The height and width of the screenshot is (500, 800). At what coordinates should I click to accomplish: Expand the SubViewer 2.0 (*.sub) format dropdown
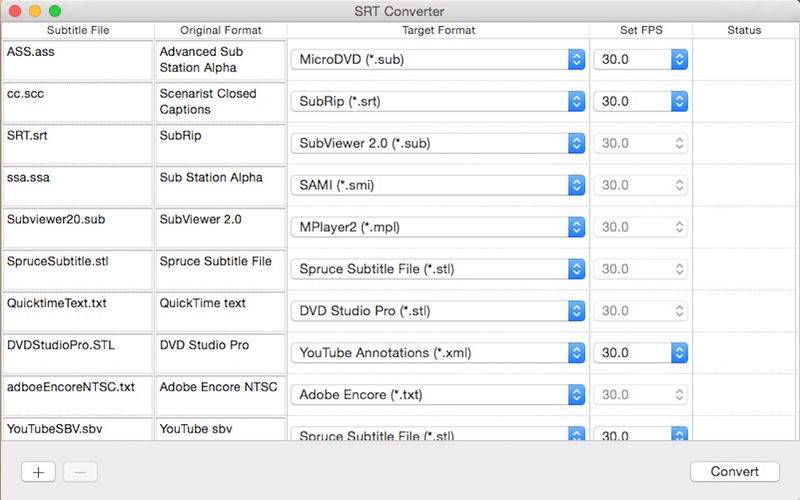click(x=438, y=144)
